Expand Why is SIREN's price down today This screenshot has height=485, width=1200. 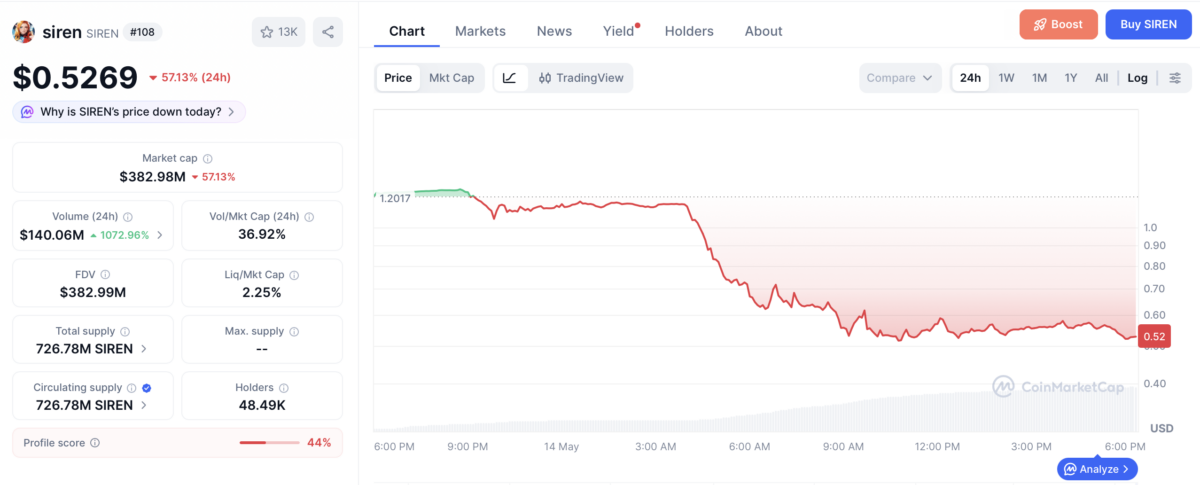tap(129, 112)
